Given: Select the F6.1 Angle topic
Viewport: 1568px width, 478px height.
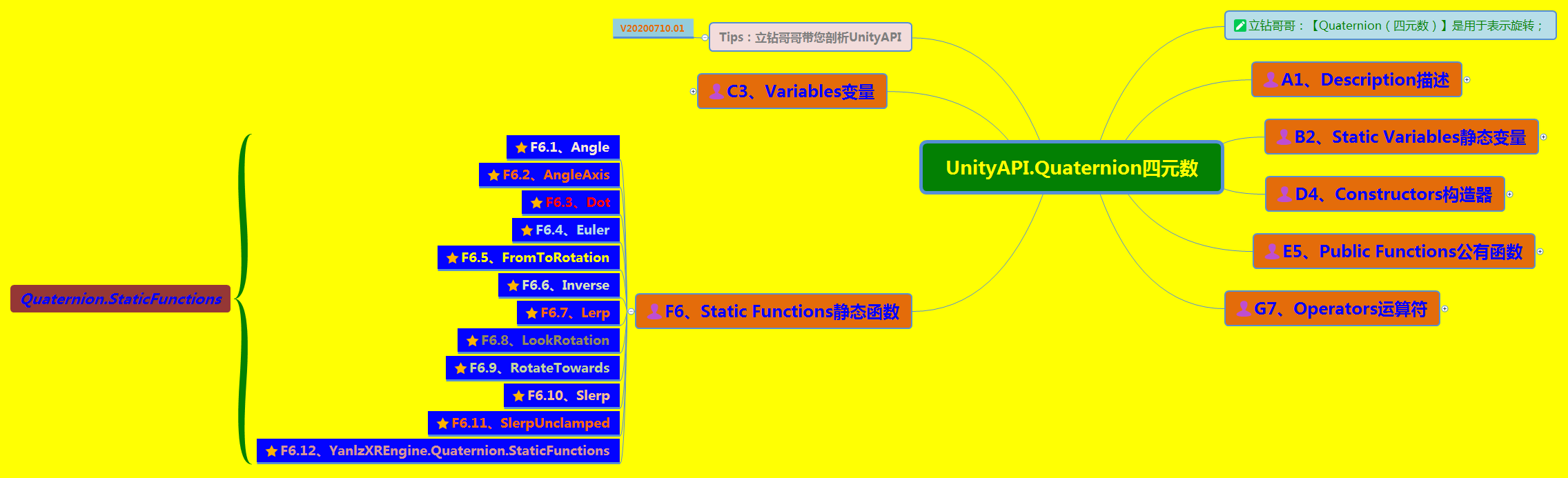Looking at the screenshot, I should click(563, 148).
